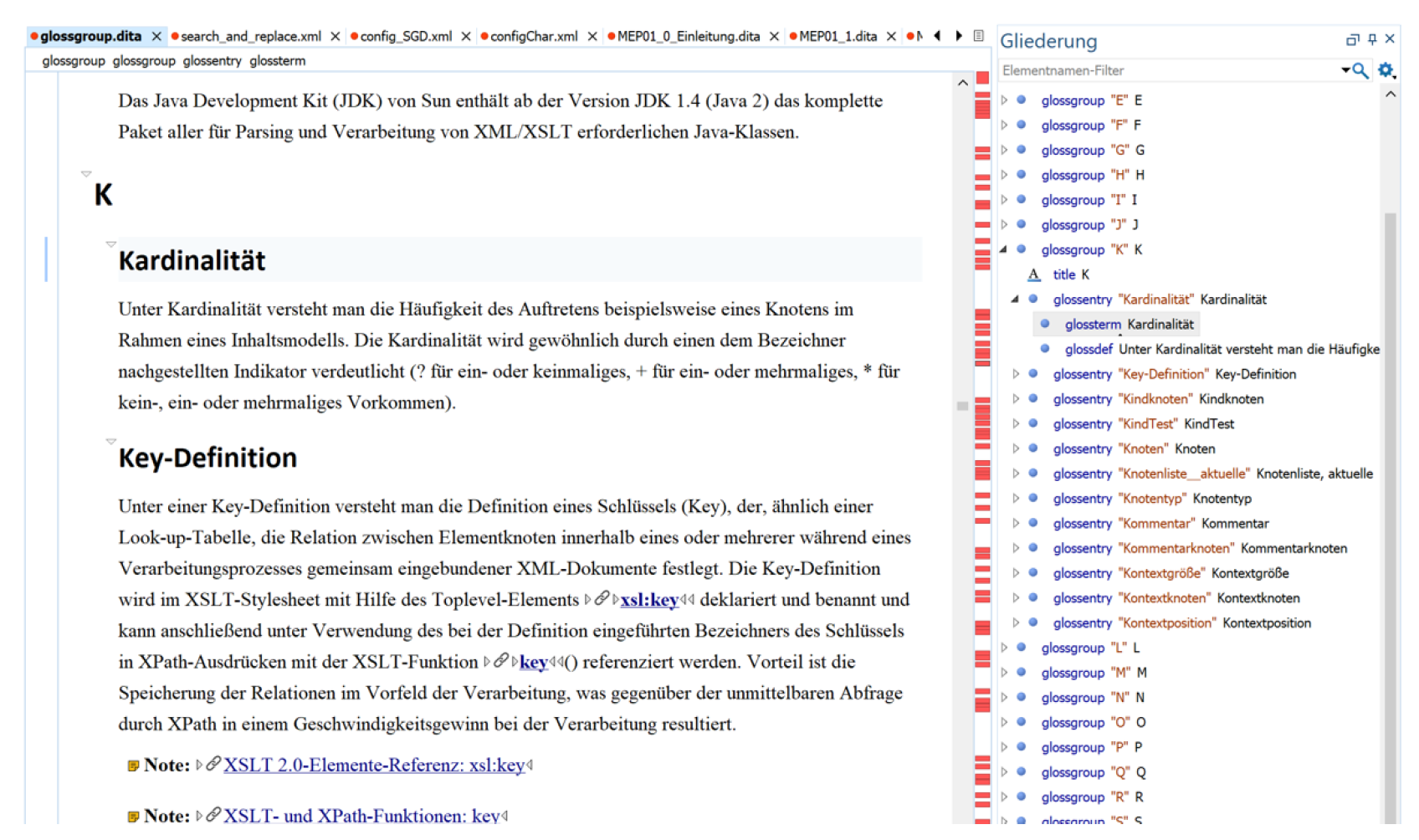This screenshot has width=1419, height=840.
Task: Pin the Gliederung panel
Action: [1372, 39]
